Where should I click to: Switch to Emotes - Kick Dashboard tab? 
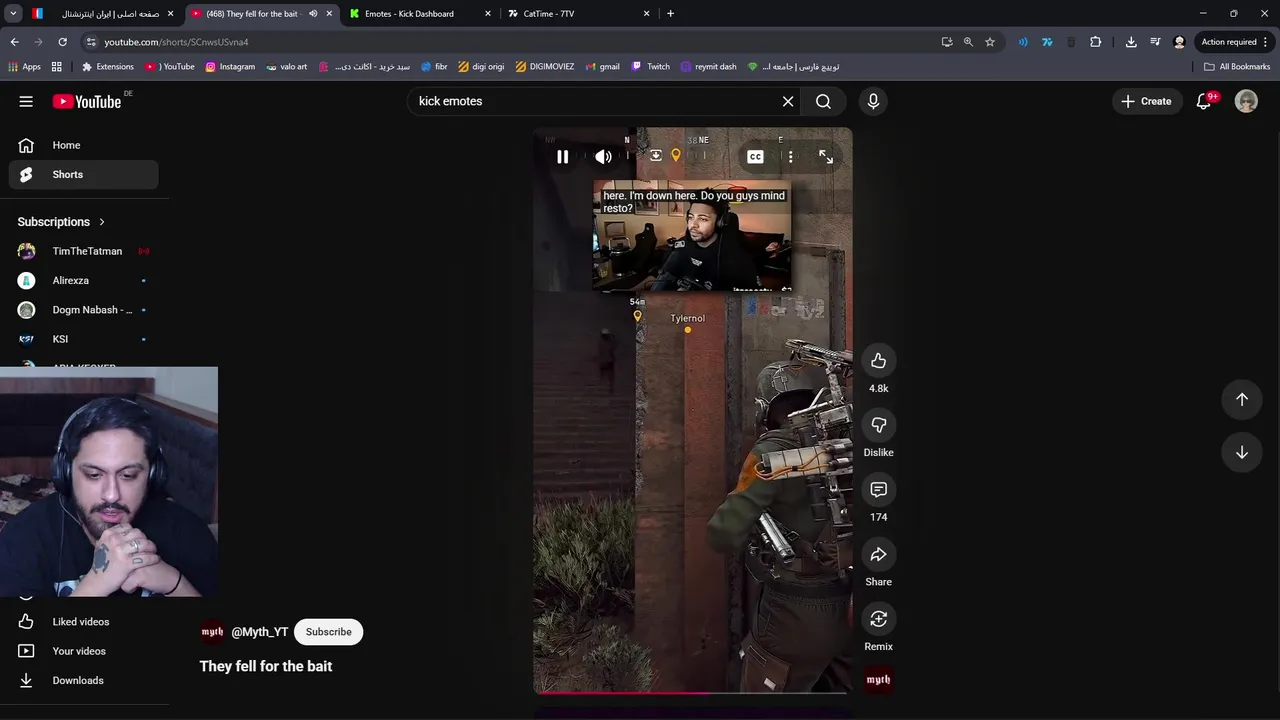tap(418, 14)
